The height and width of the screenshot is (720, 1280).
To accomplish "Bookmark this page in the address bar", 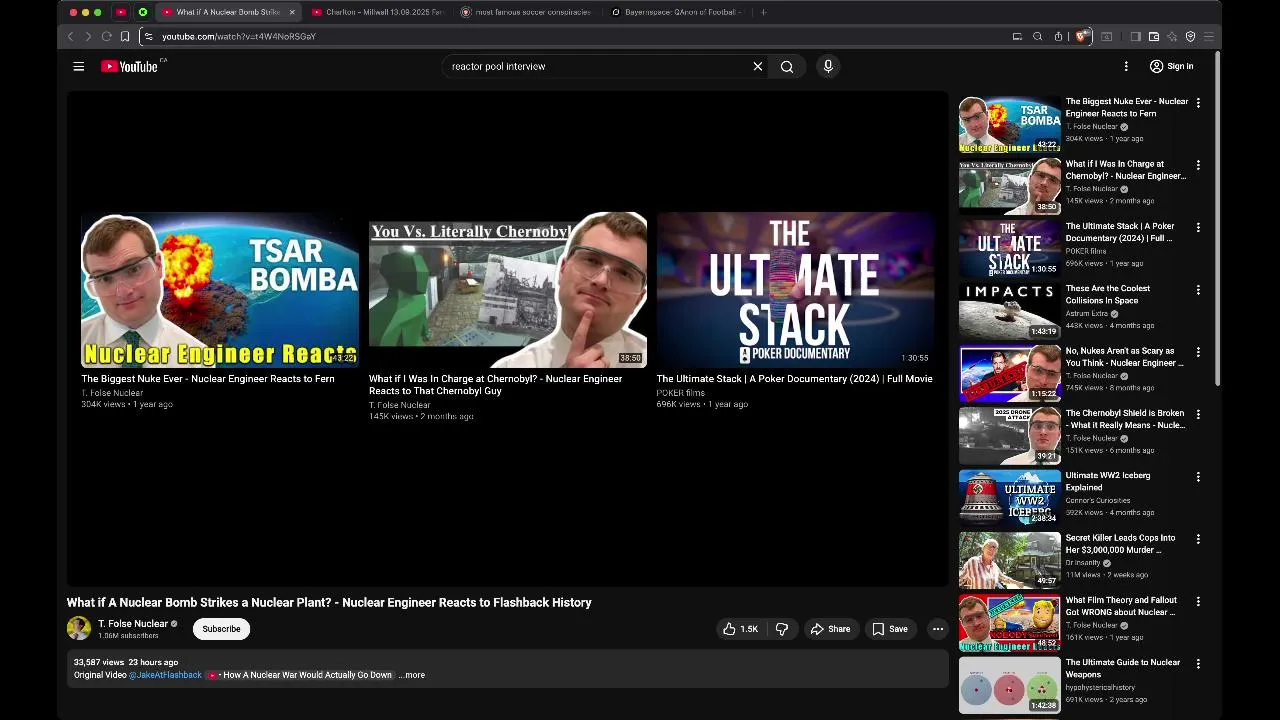I will [125, 36].
